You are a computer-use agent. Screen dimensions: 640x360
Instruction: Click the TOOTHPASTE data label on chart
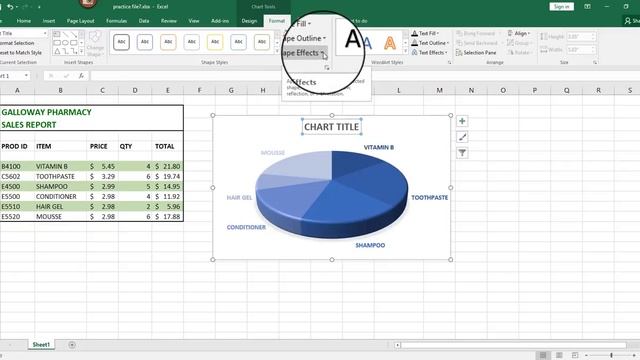[x=429, y=198]
